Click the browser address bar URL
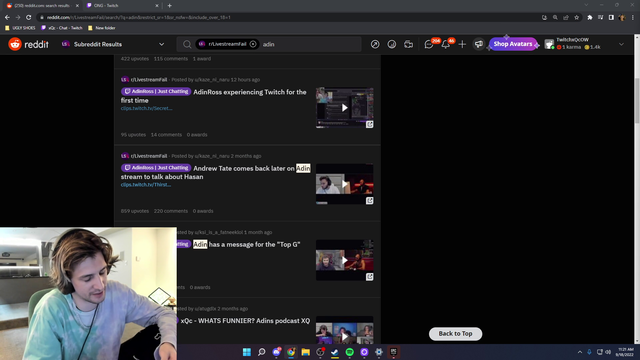Screen dimensions: 640x360 (x=139, y=18)
